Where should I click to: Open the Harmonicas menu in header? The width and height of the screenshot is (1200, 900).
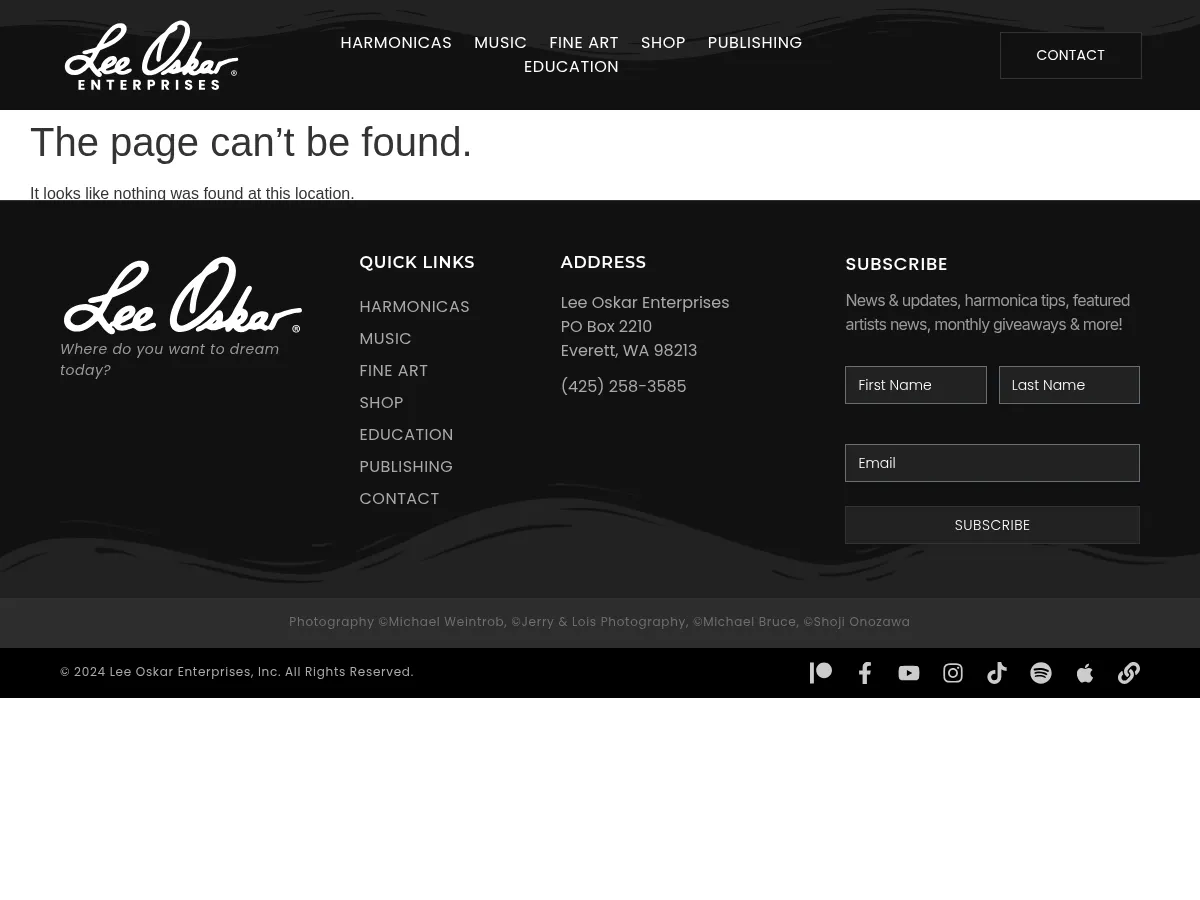[396, 43]
